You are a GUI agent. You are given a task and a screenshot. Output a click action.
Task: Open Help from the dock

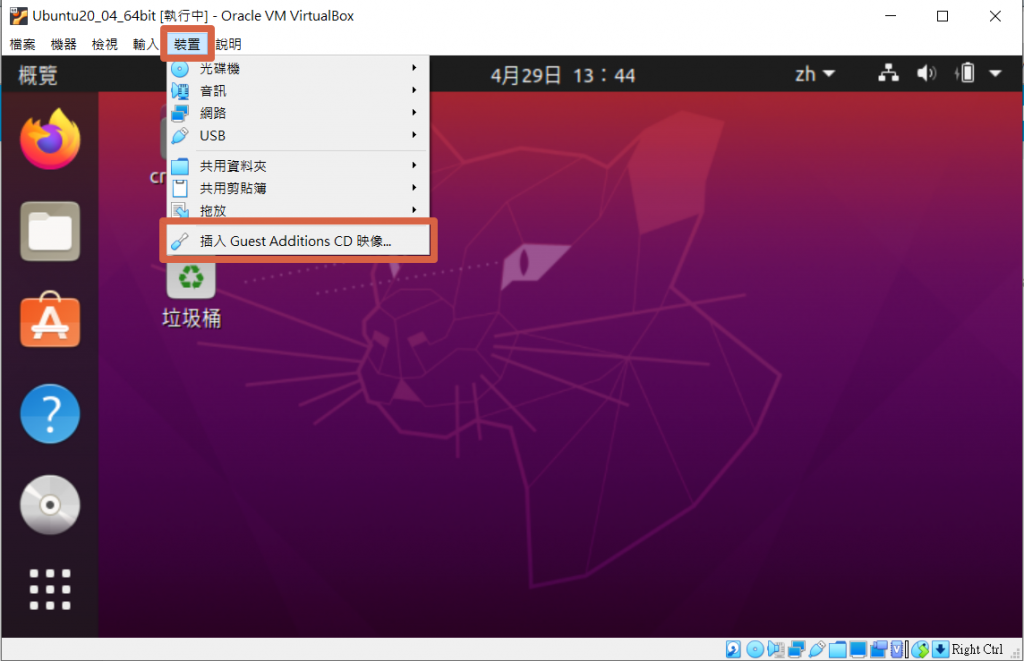pos(50,413)
